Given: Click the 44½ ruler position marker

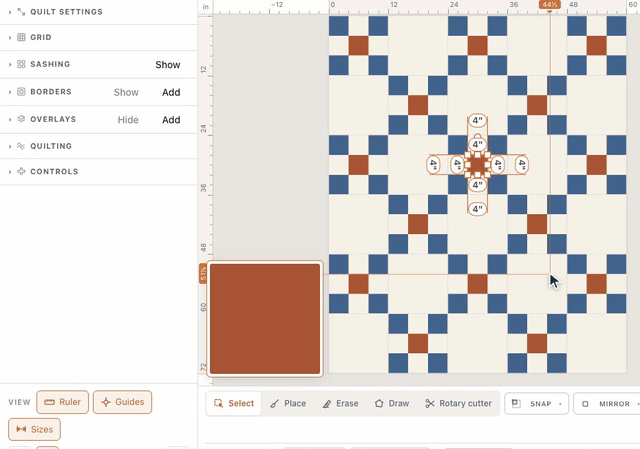Looking at the screenshot, I should tap(550, 5).
